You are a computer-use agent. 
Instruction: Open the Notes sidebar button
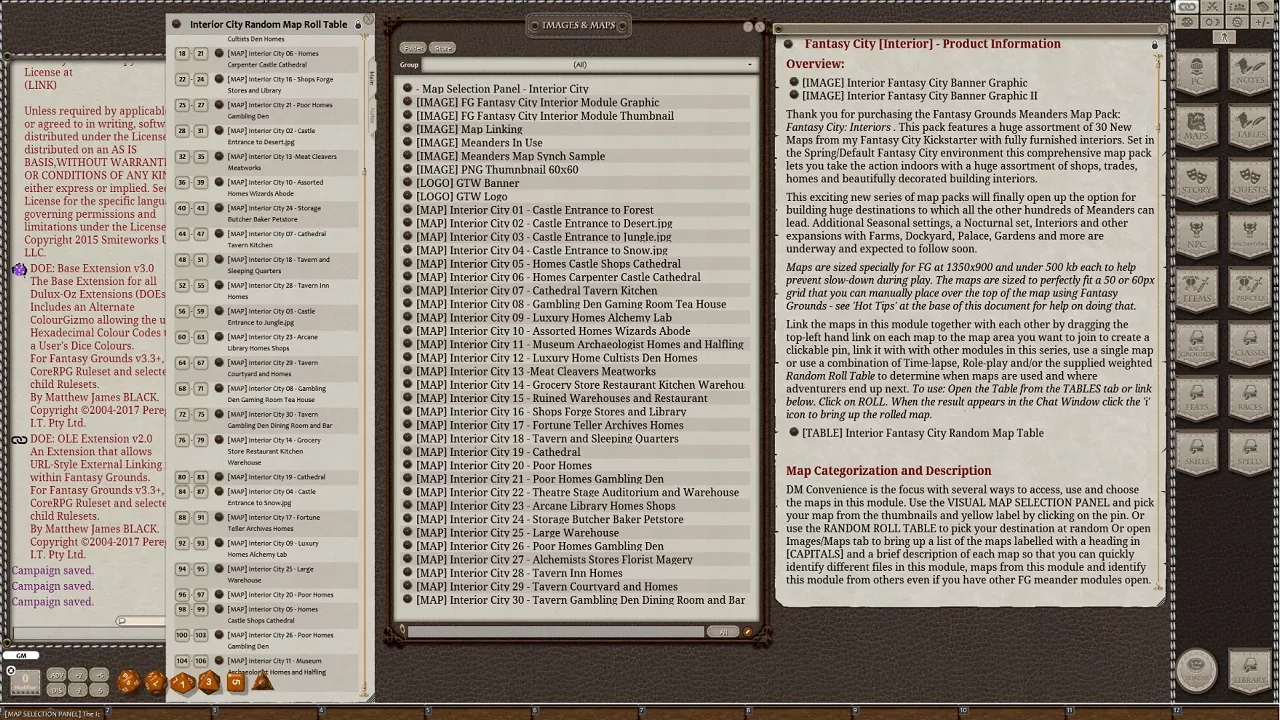[1250, 72]
